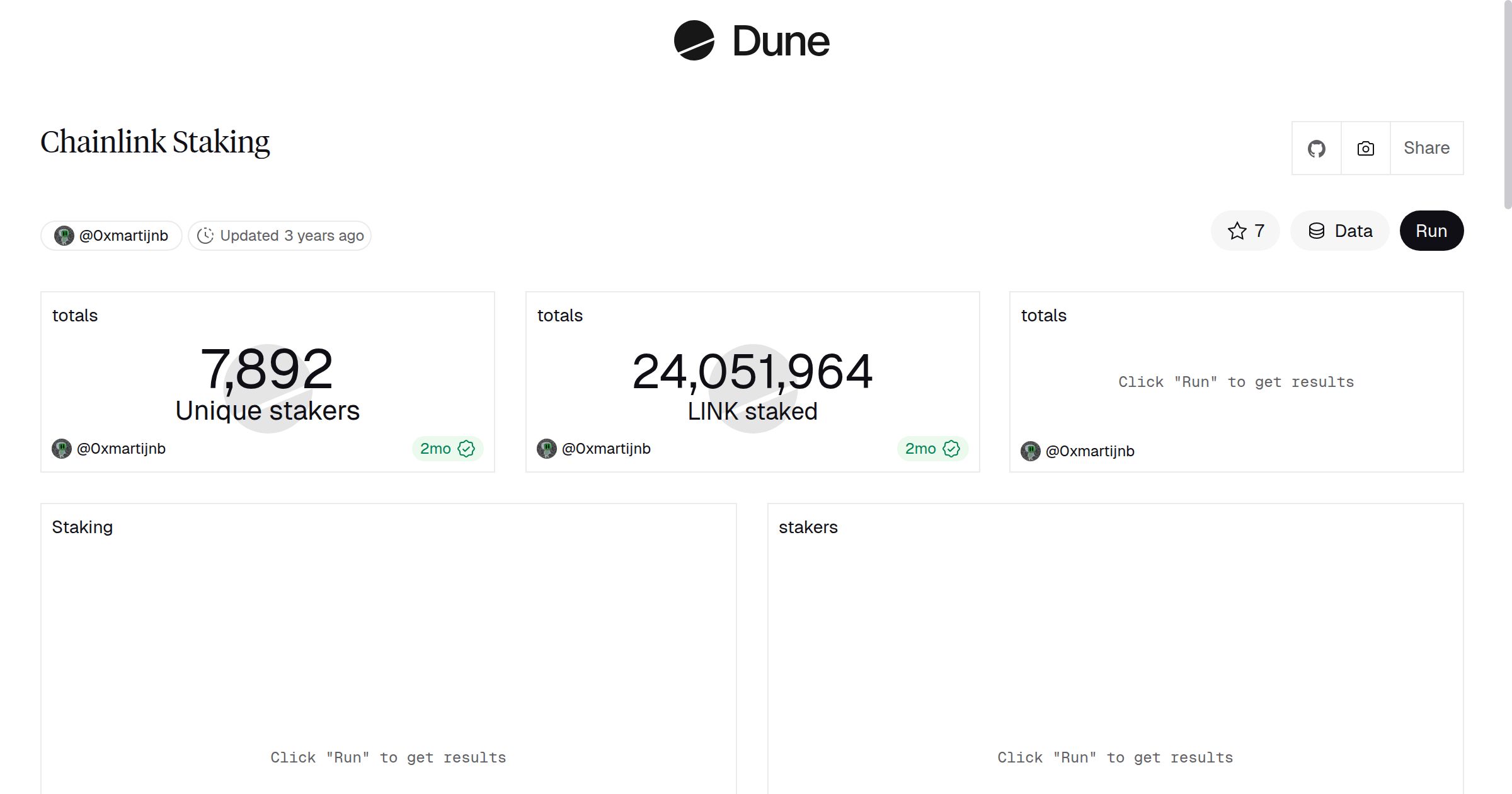This screenshot has width=1512, height=794.
Task: Open the GitHub repository icon
Action: [1317, 147]
